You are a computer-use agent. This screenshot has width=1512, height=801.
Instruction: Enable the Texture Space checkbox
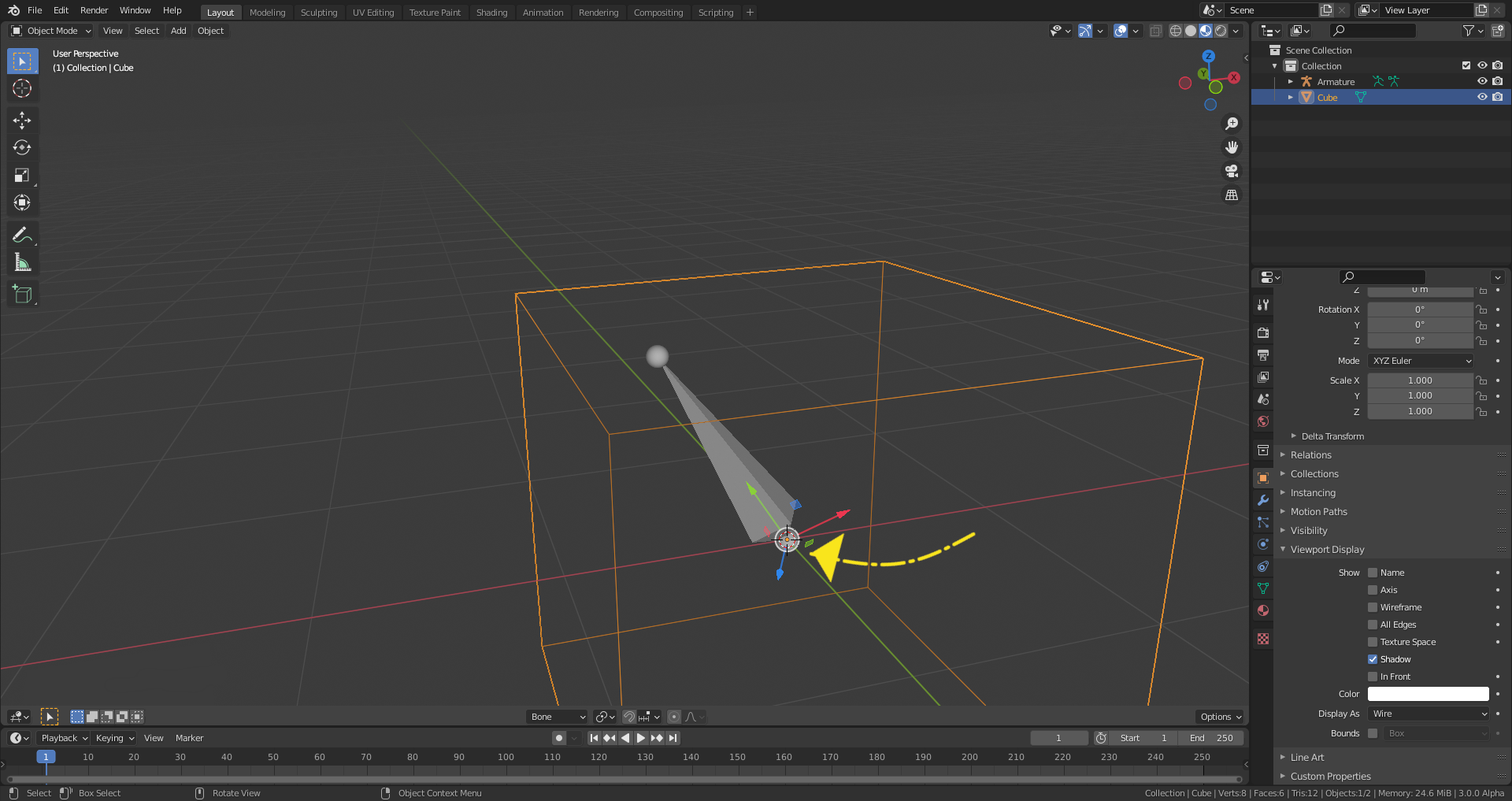click(1373, 642)
